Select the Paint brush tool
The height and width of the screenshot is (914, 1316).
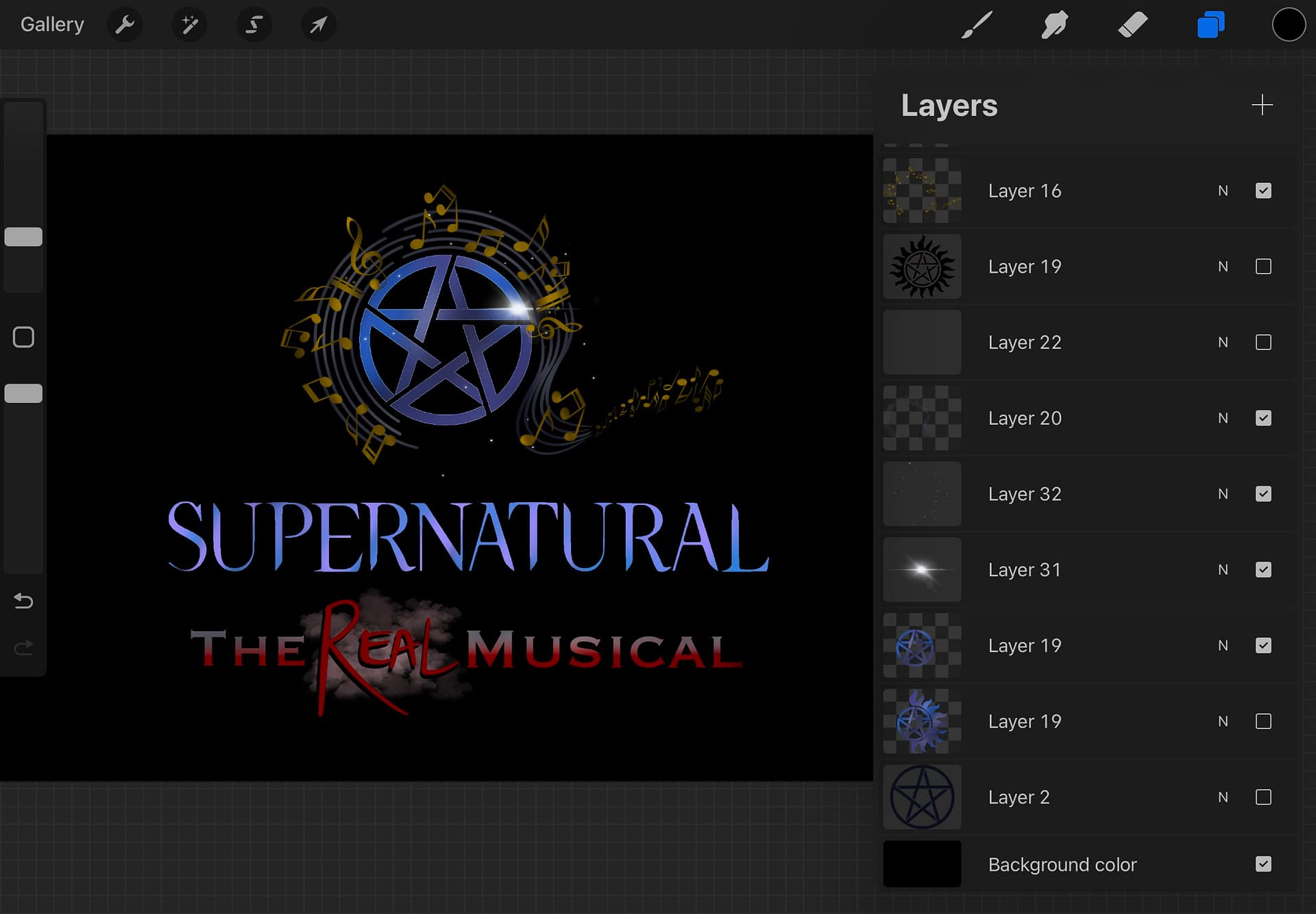(976, 25)
